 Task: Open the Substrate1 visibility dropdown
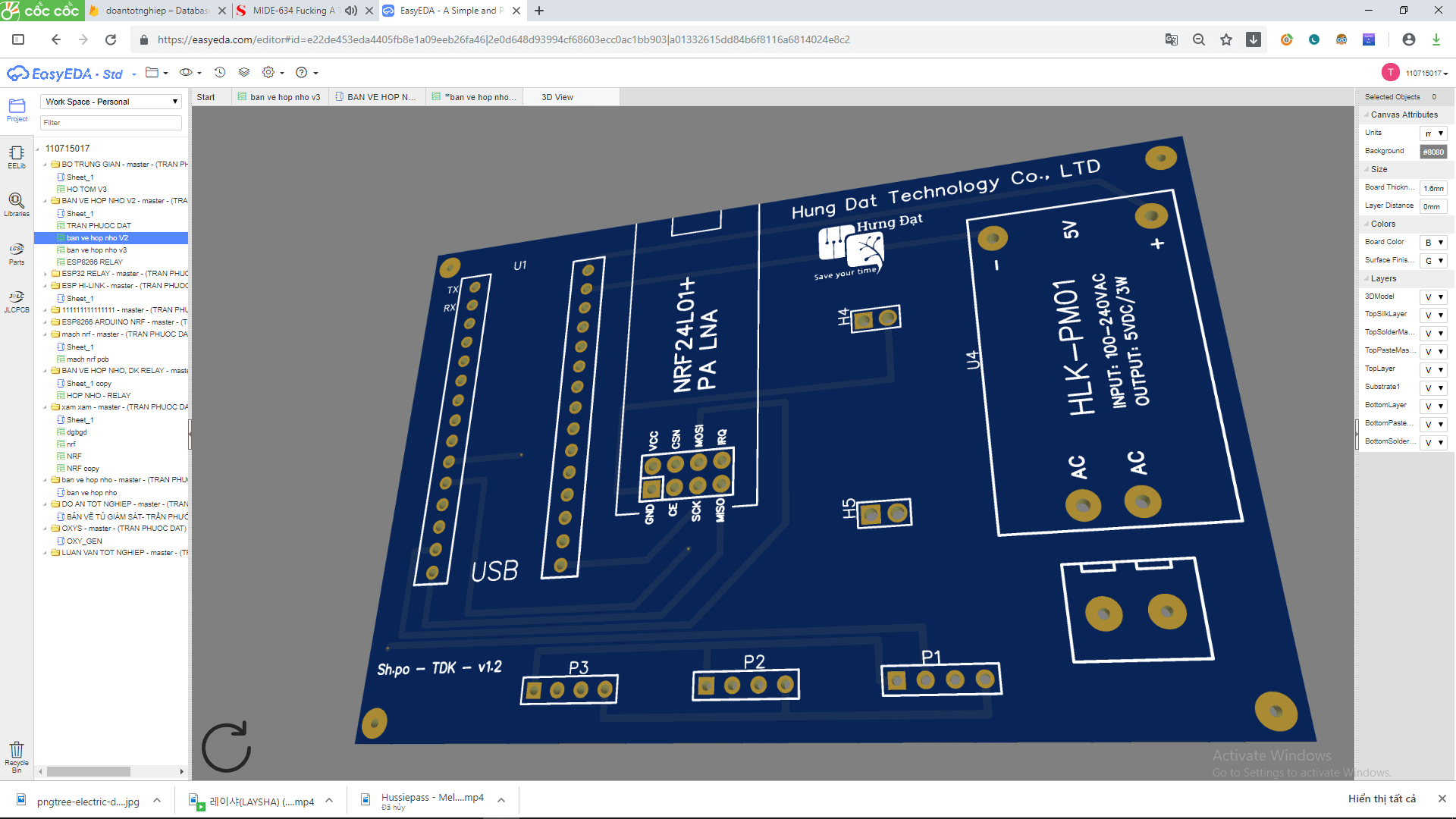coord(1434,388)
